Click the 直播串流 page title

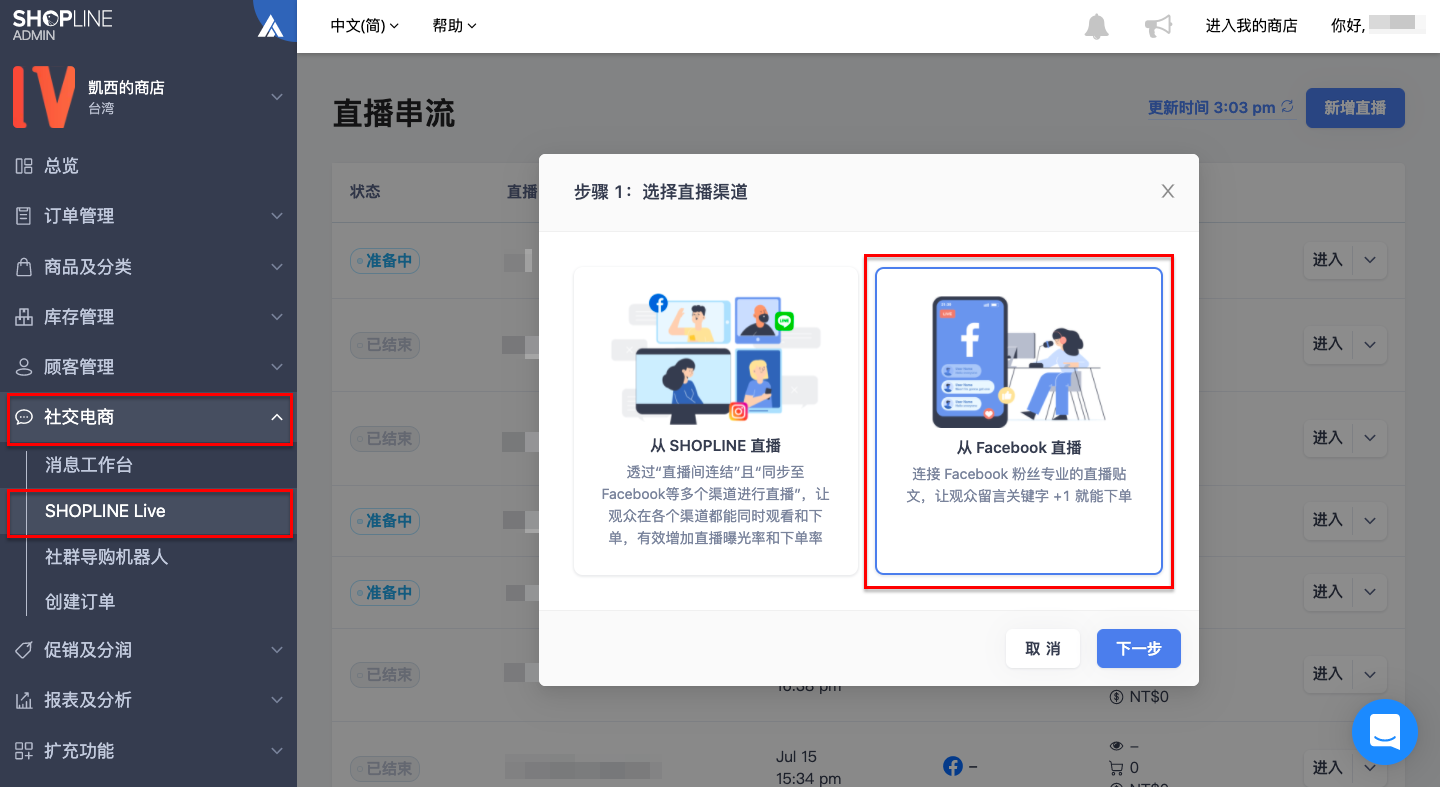pos(394,113)
